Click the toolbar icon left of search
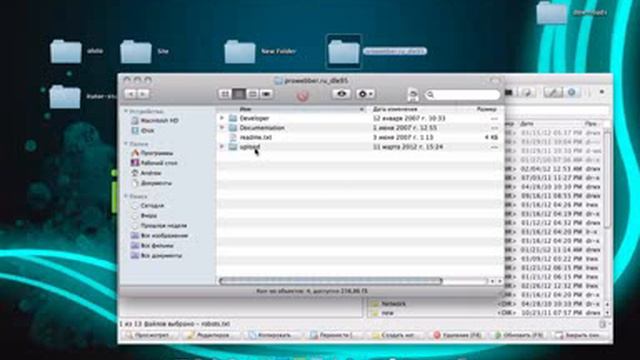The height and width of the screenshot is (360, 640). (413, 95)
